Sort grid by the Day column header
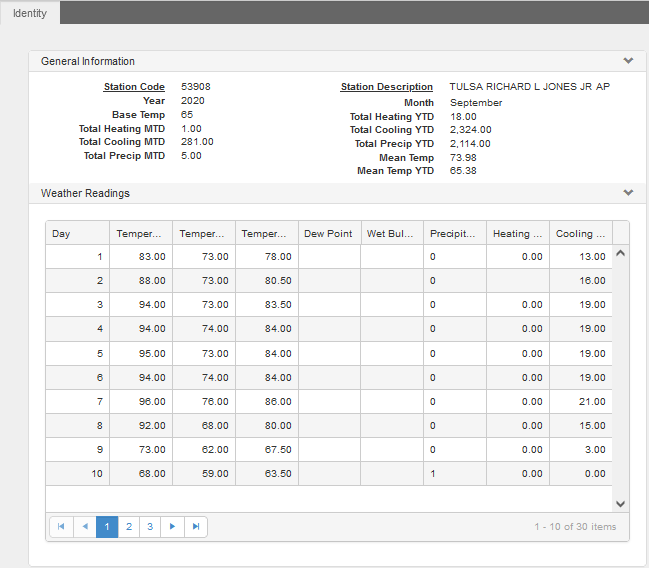Image resolution: width=649 pixels, height=568 pixels. (x=77, y=233)
